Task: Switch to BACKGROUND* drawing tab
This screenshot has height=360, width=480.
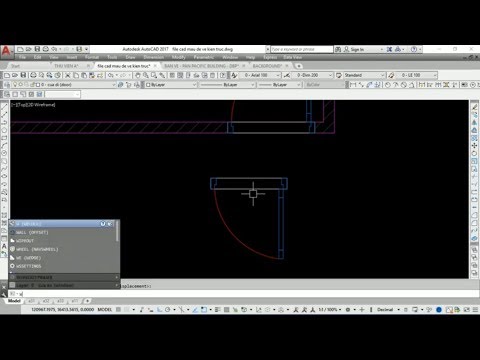Action: point(267,66)
